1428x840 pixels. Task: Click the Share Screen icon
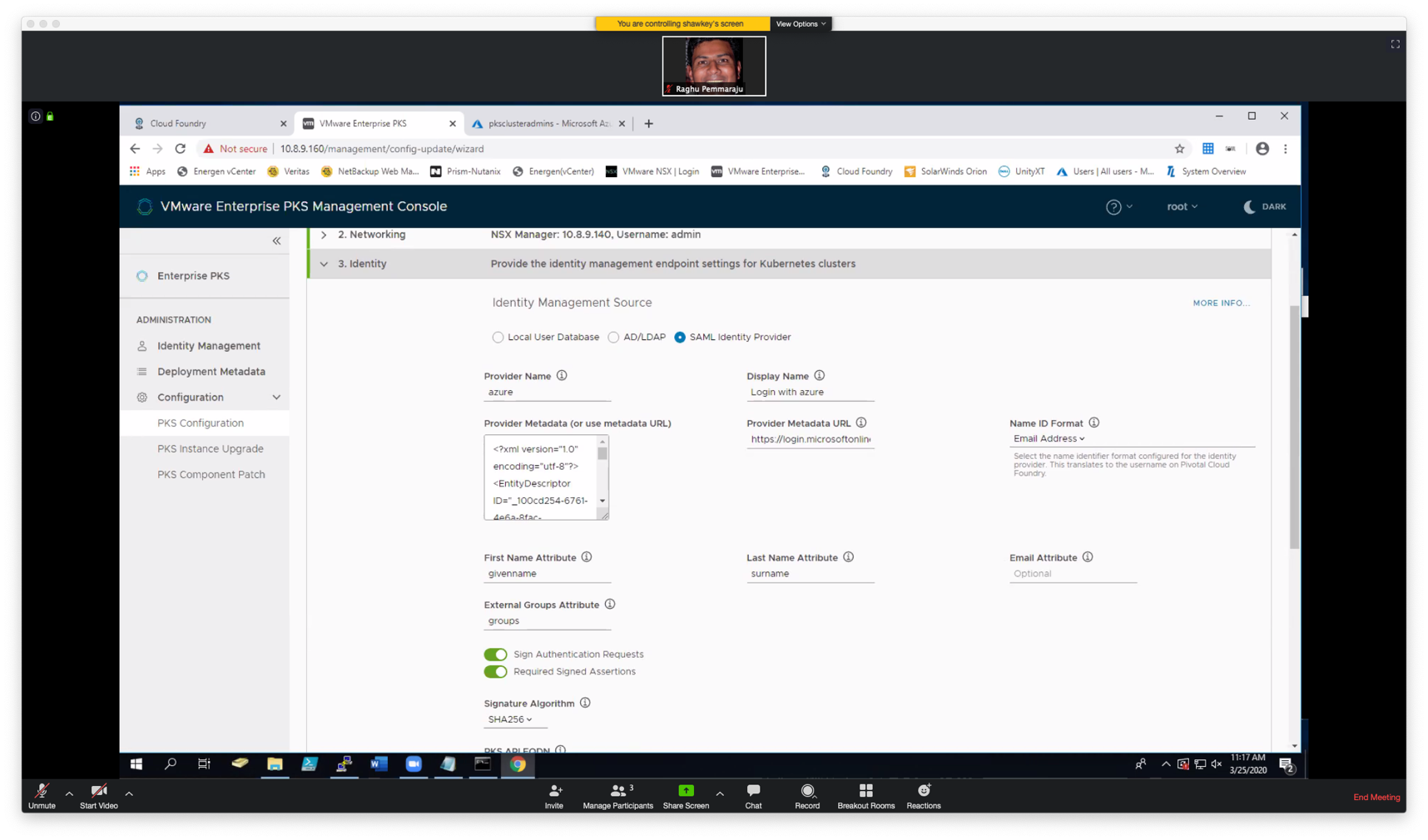coord(686,791)
